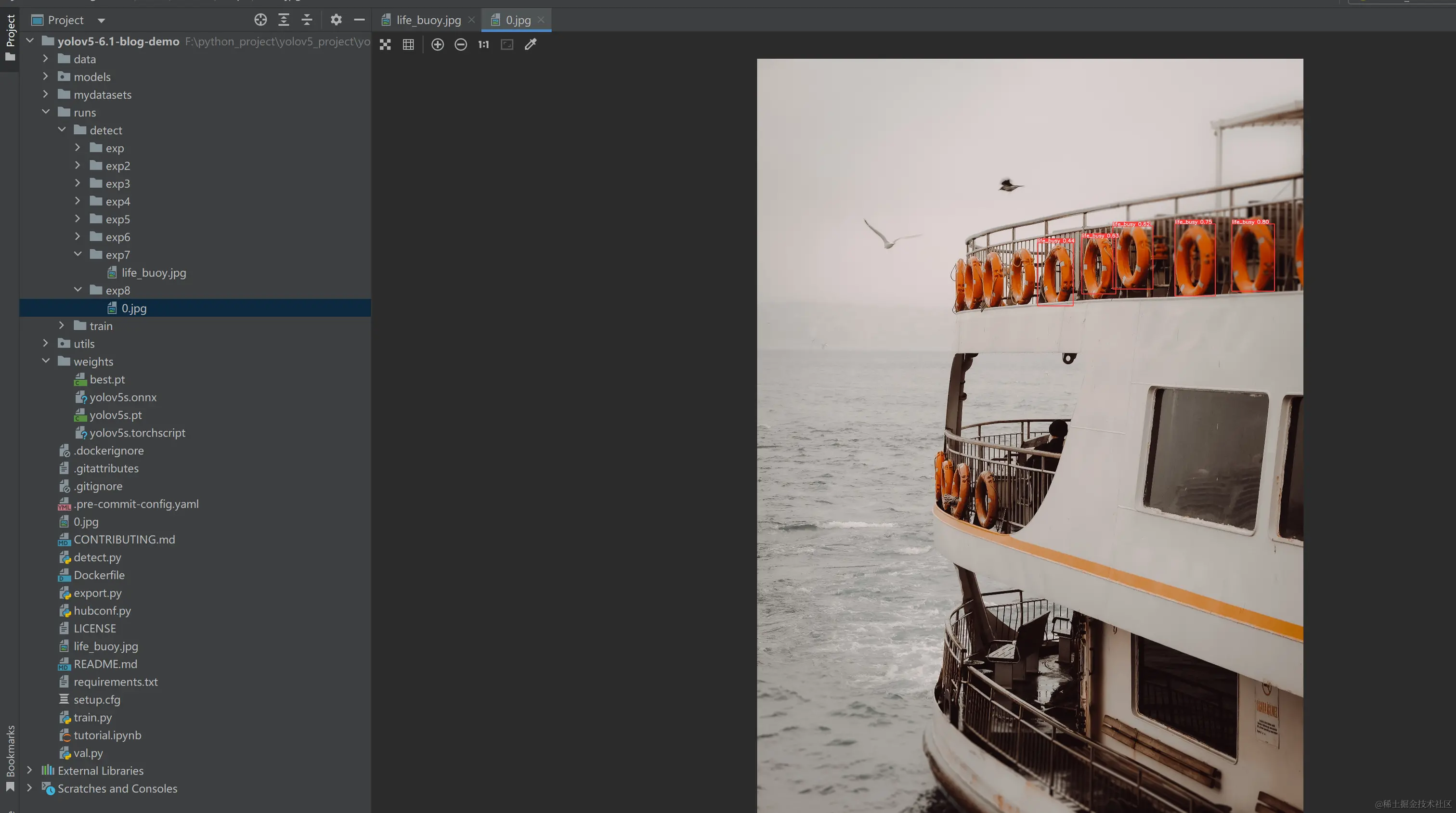Click the image zoom in icon
This screenshot has width=1456, height=813.
tap(438, 45)
